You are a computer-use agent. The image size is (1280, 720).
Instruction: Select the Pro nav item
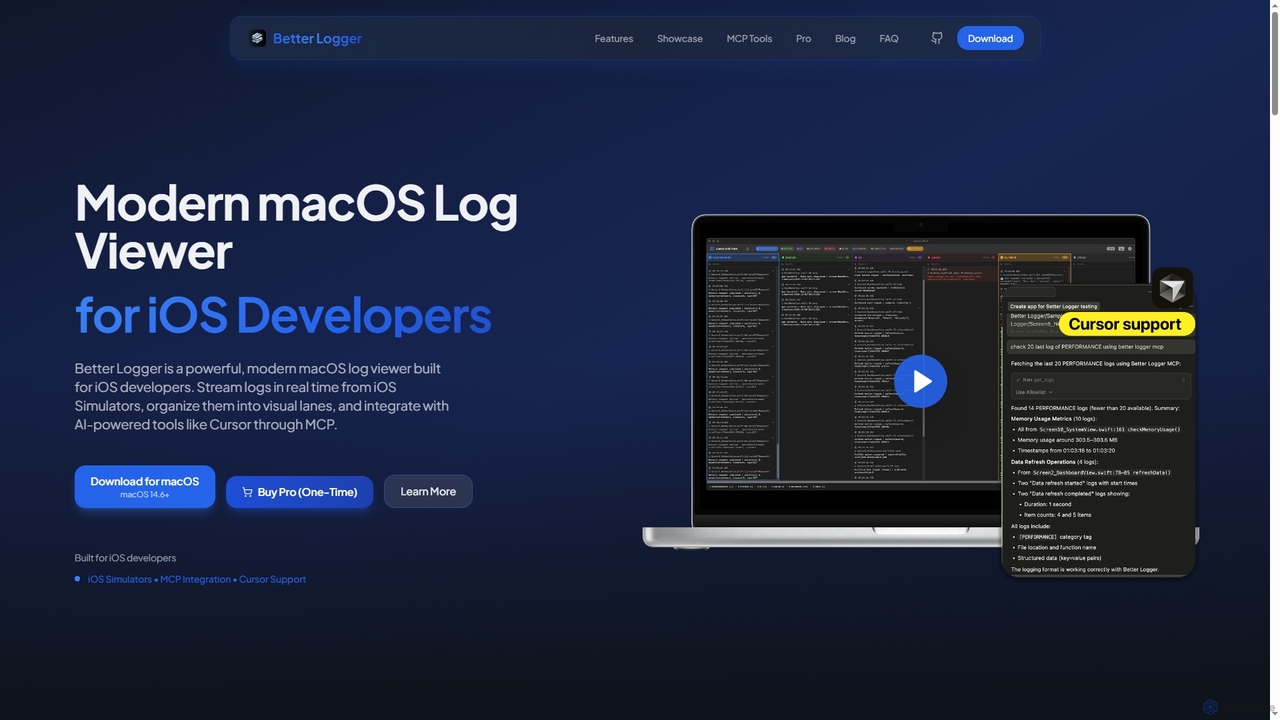point(803,38)
